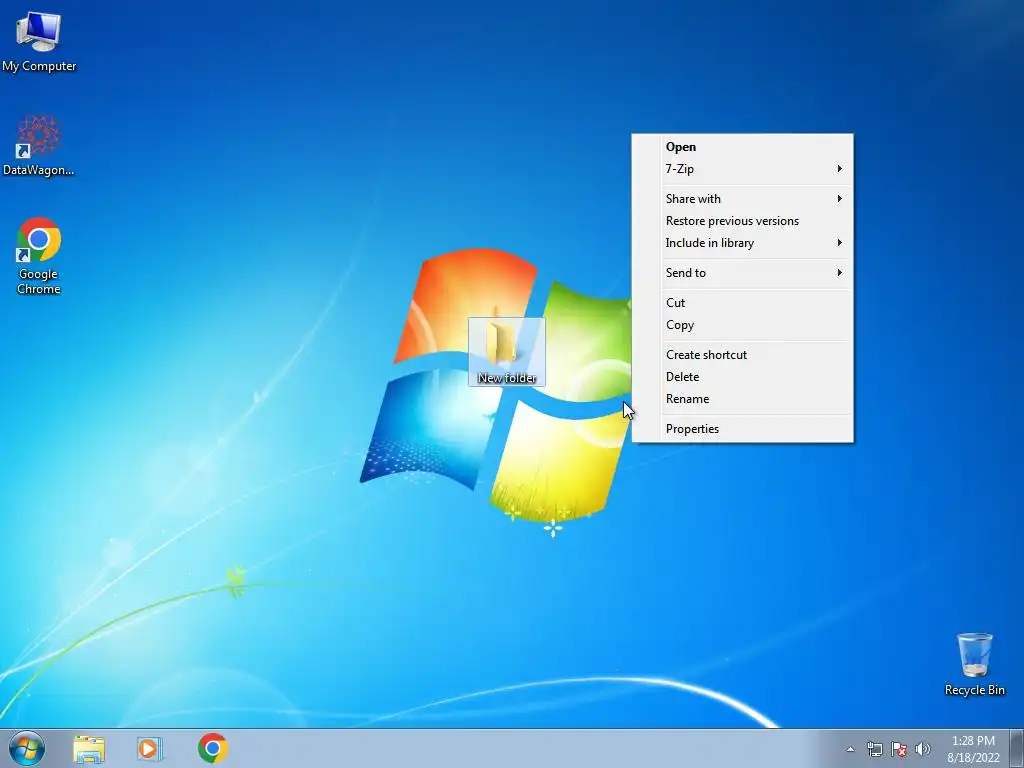
Task: Select the Google Chrome desktop shortcut
Action: 39,255
